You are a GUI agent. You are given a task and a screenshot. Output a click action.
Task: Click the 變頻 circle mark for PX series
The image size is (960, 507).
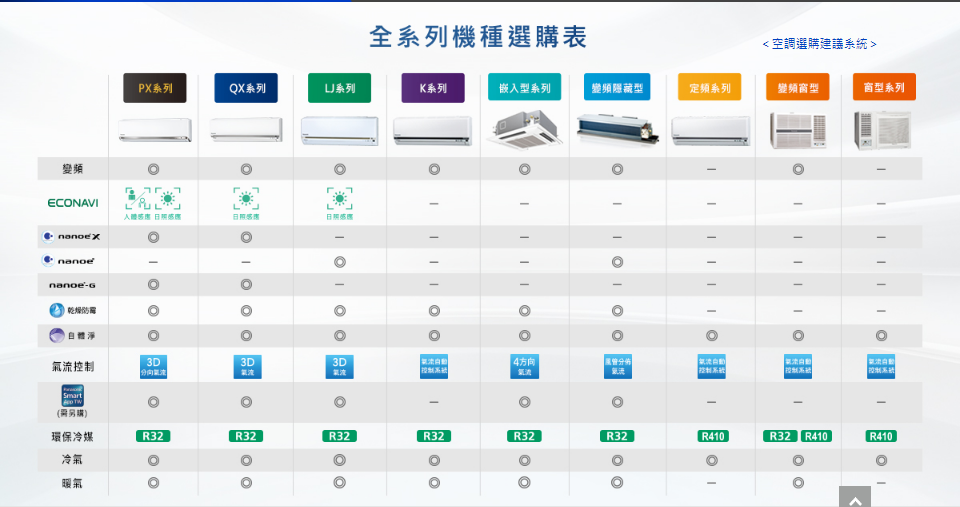(153, 169)
